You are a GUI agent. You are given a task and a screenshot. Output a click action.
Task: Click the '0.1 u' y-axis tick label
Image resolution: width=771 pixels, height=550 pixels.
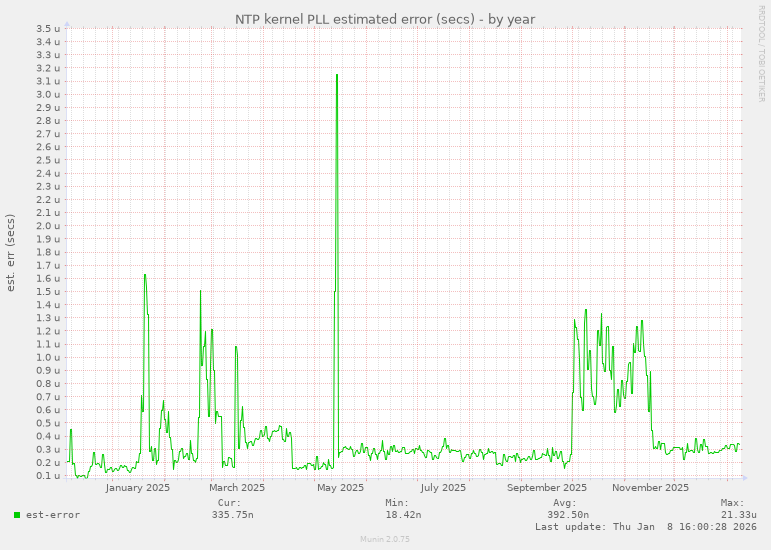click(x=48, y=475)
